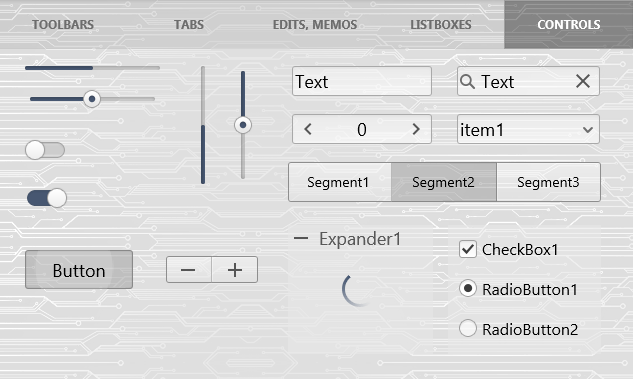Click the vertical progress bar

click(203, 125)
